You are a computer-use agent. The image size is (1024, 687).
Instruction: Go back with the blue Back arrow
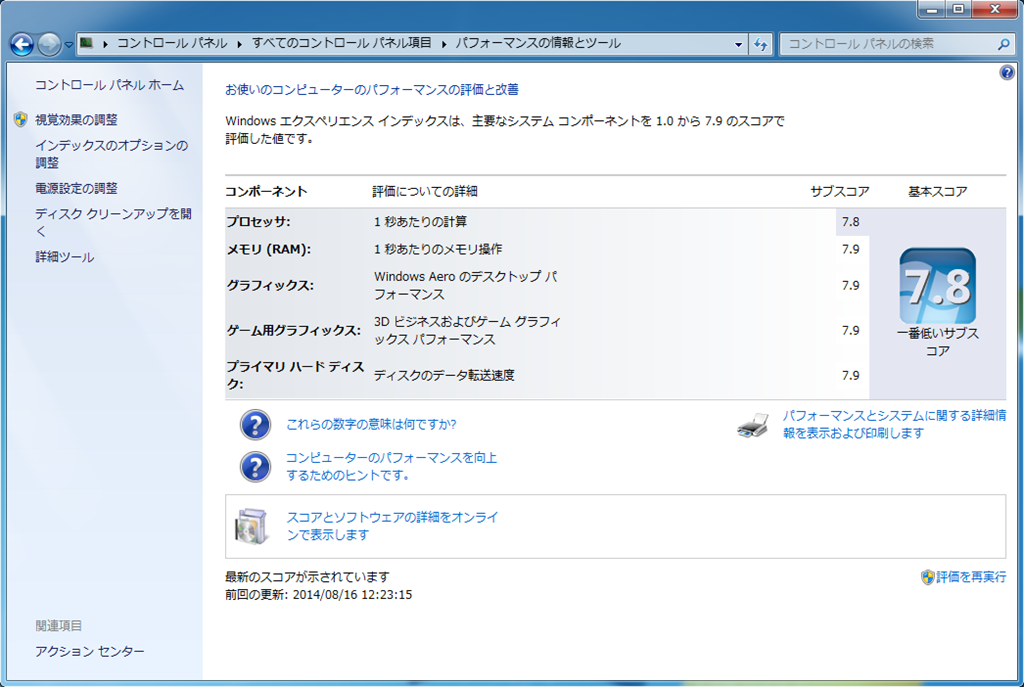click(22, 44)
